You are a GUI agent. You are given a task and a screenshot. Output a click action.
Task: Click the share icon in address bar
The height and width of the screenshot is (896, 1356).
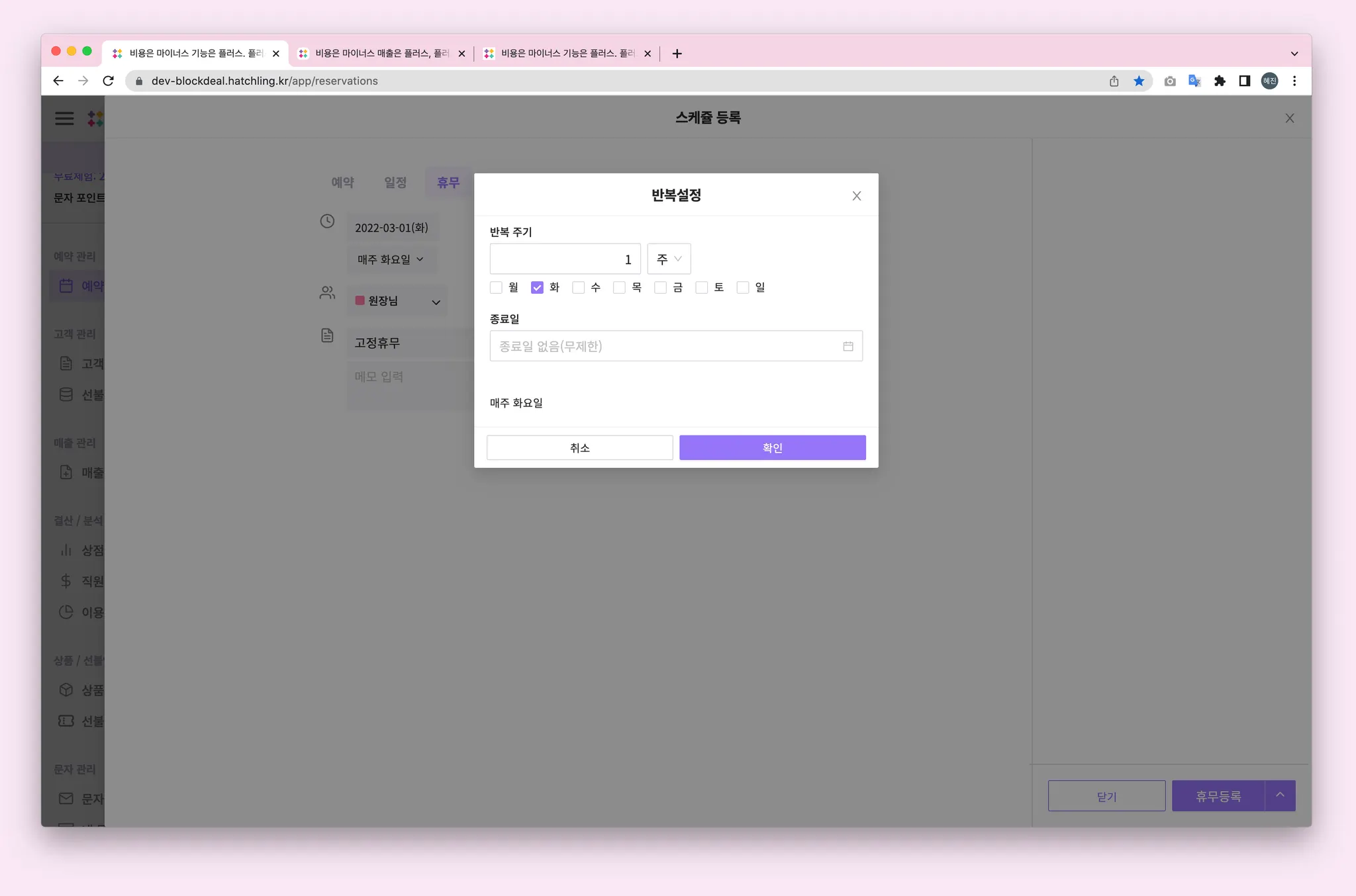(1114, 81)
